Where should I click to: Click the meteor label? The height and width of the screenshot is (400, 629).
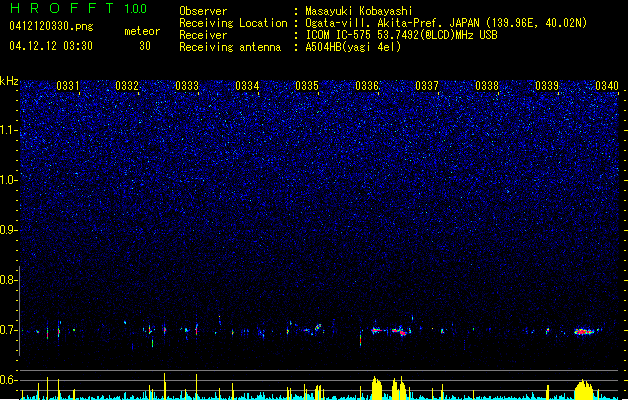tap(142, 31)
